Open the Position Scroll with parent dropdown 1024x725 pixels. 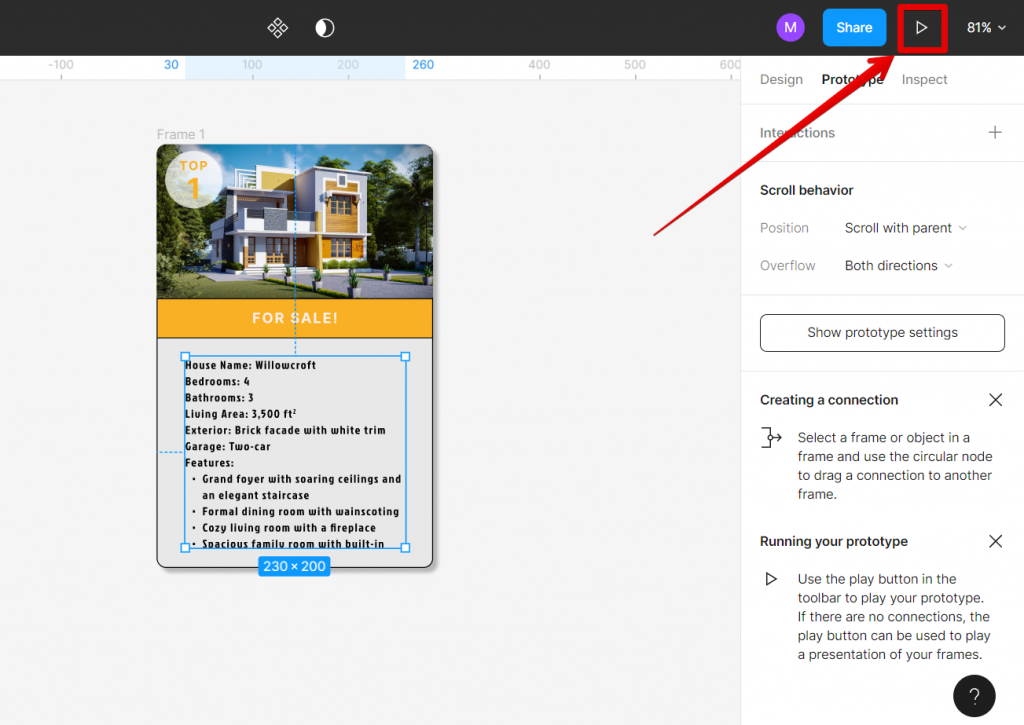905,227
